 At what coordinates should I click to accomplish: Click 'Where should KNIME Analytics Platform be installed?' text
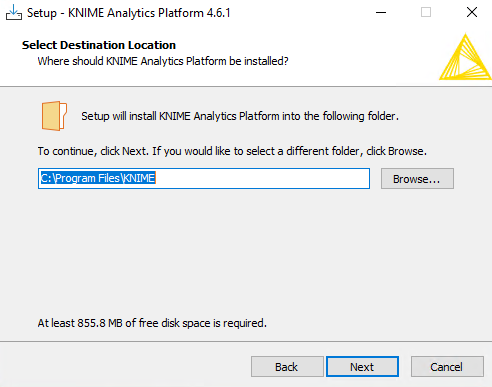coord(163,61)
